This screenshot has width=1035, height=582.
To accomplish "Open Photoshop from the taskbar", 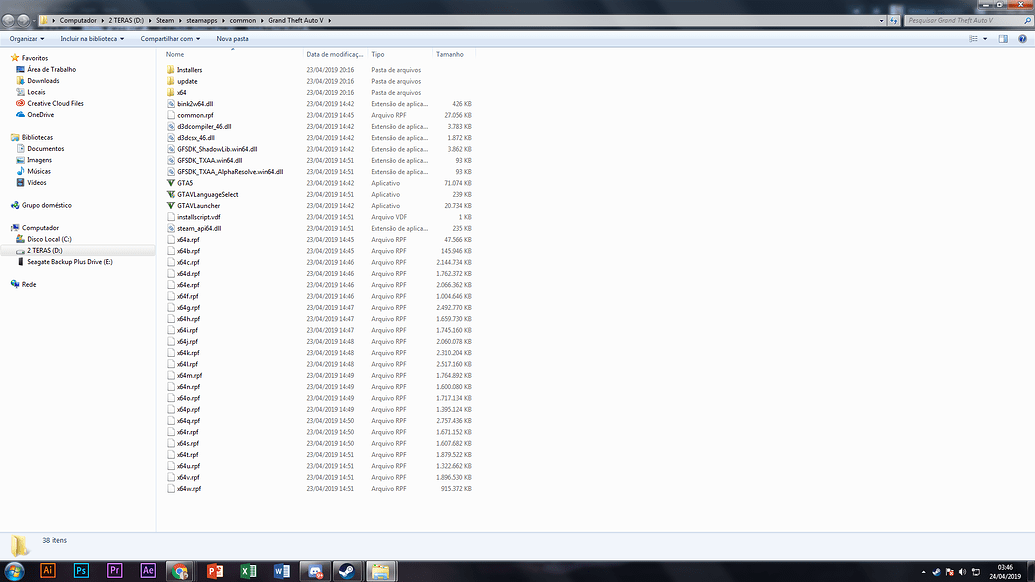I will click(x=81, y=571).
